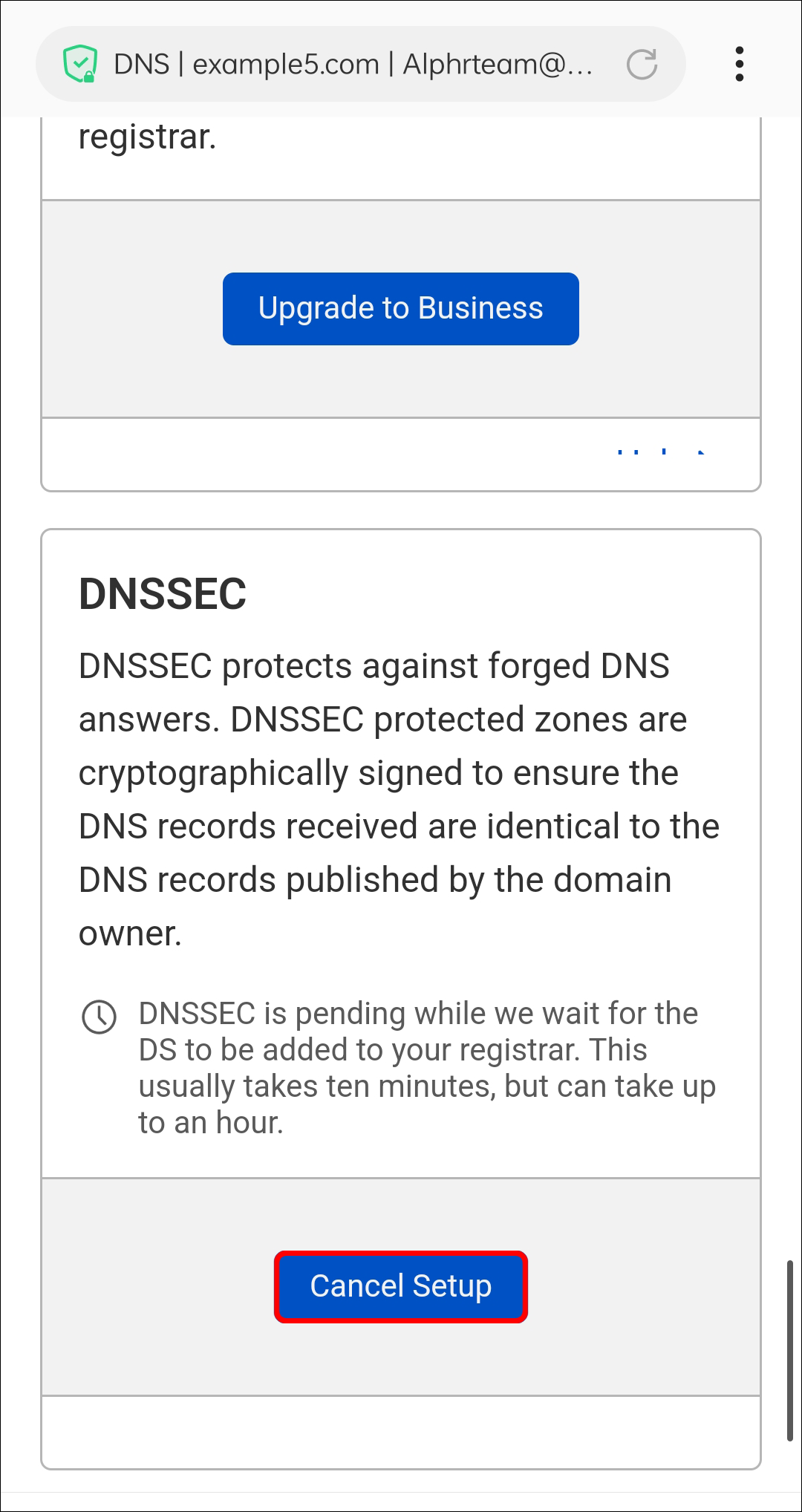
Task: Click the word registrar at page top
Action: tap(147, 137)
